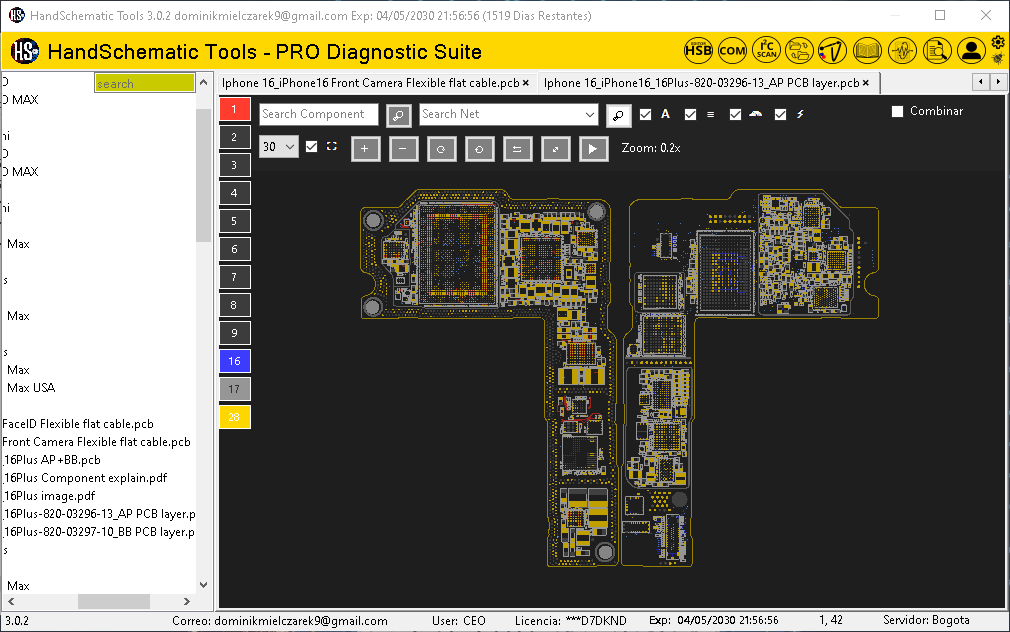Toggle the A label visibility checkbox

(645, 114)
